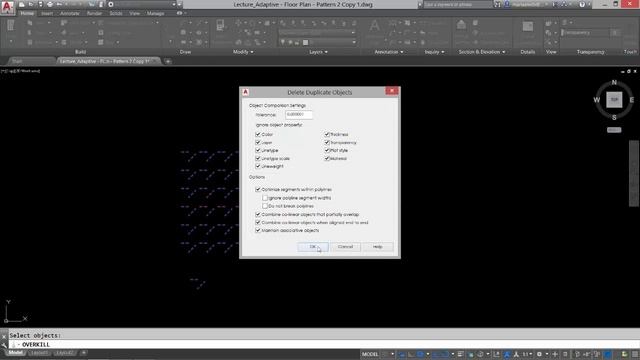Click the MODEL button in status bar
The image size is (640, 360).
(370, 354)
